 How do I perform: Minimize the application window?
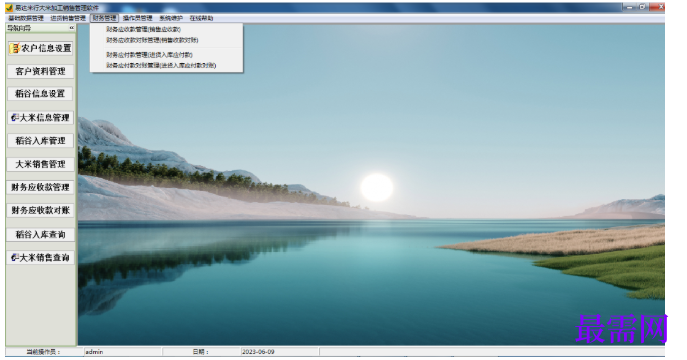[x=630, y=7]
